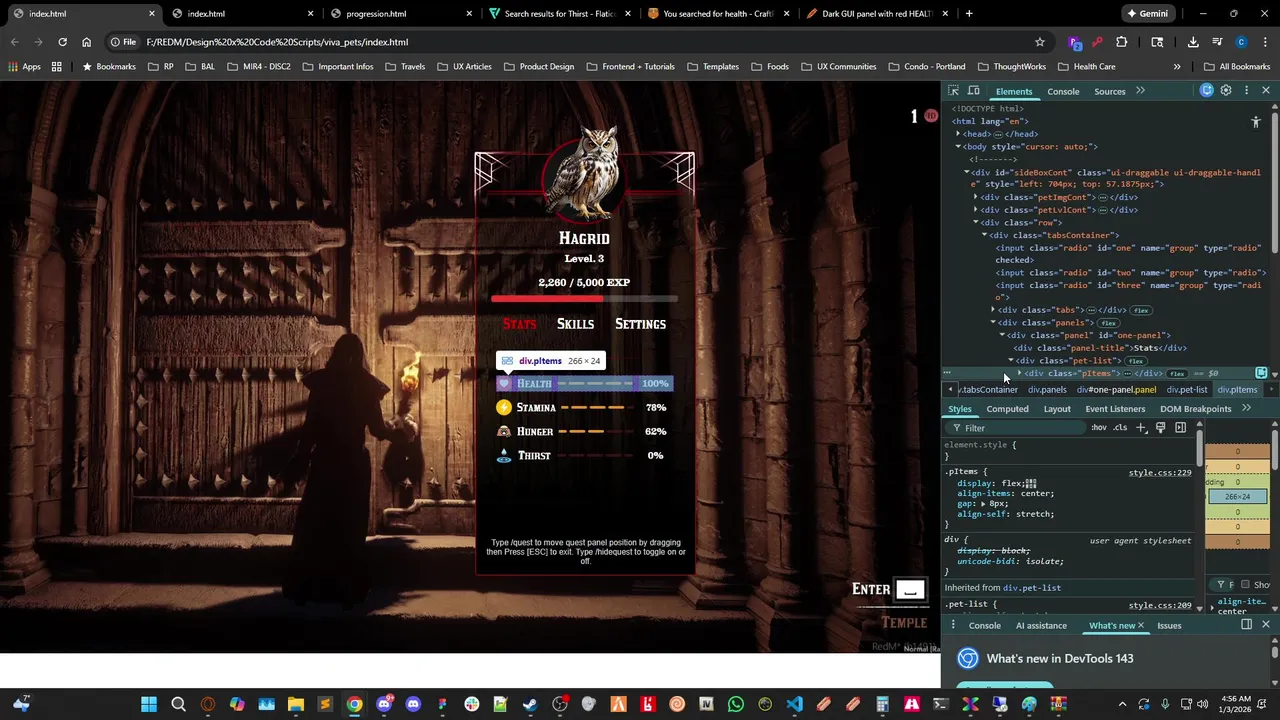This screenshot has width=1280, height=720.
Task: Click the health heart icon in pet stats
Action: [504, 383]
